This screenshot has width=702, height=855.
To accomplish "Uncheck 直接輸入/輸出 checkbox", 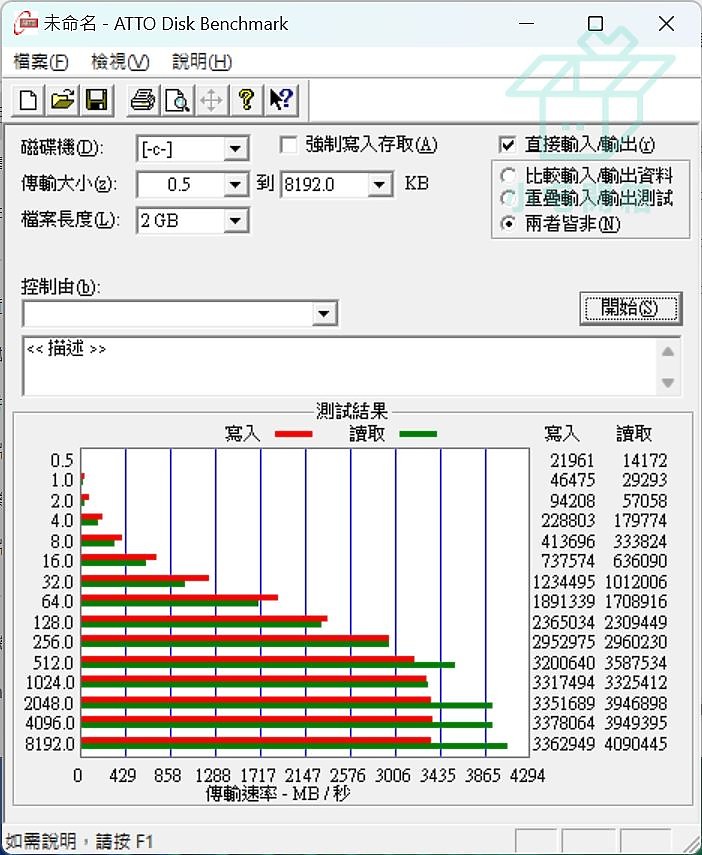I will point(507,145).
